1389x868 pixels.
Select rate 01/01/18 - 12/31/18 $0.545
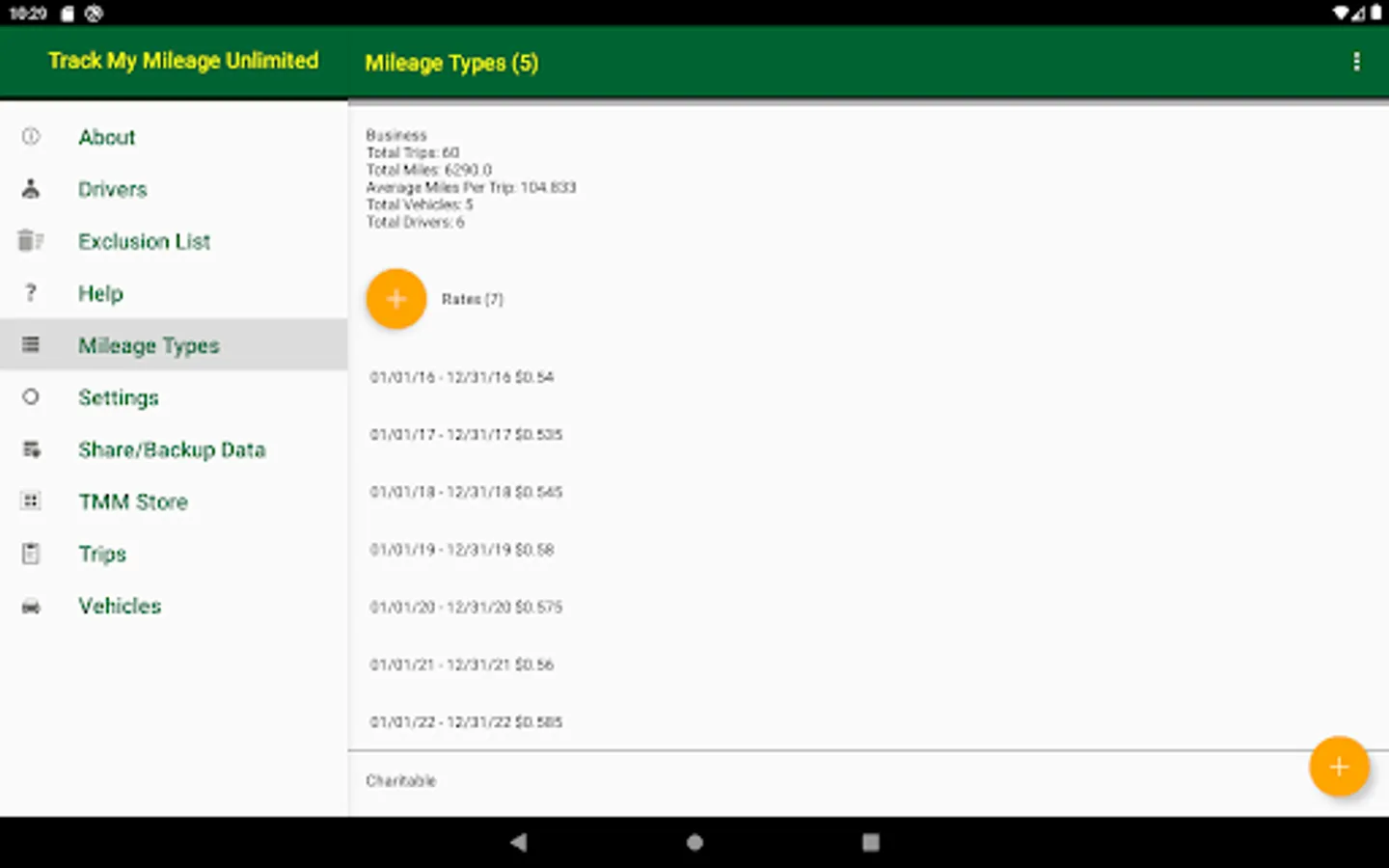[x=466, y=492]
